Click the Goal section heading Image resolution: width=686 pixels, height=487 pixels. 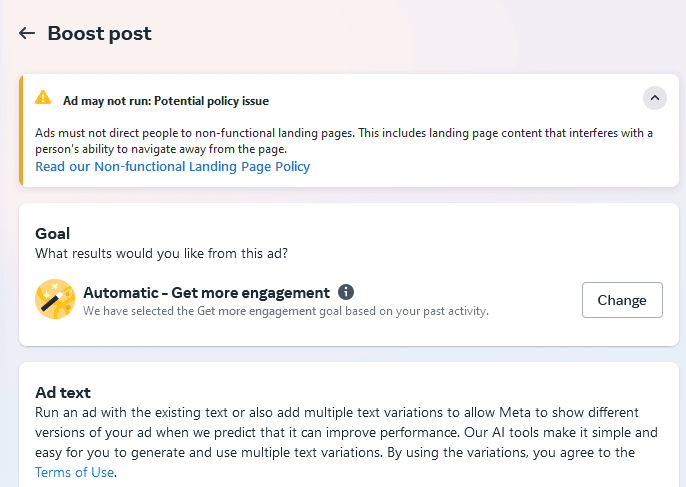pyautogui.click(x=52, y=234)
